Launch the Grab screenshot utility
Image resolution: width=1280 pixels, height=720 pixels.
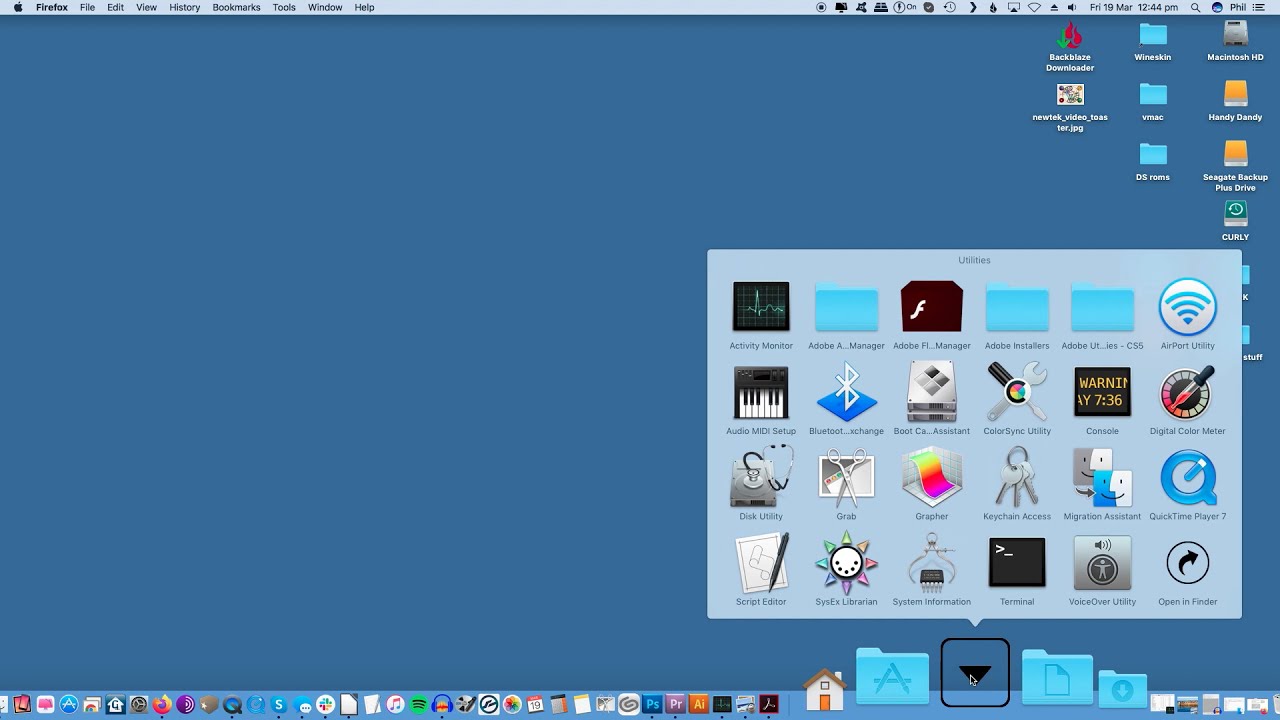pyautogui.click(x=846, y=477)
